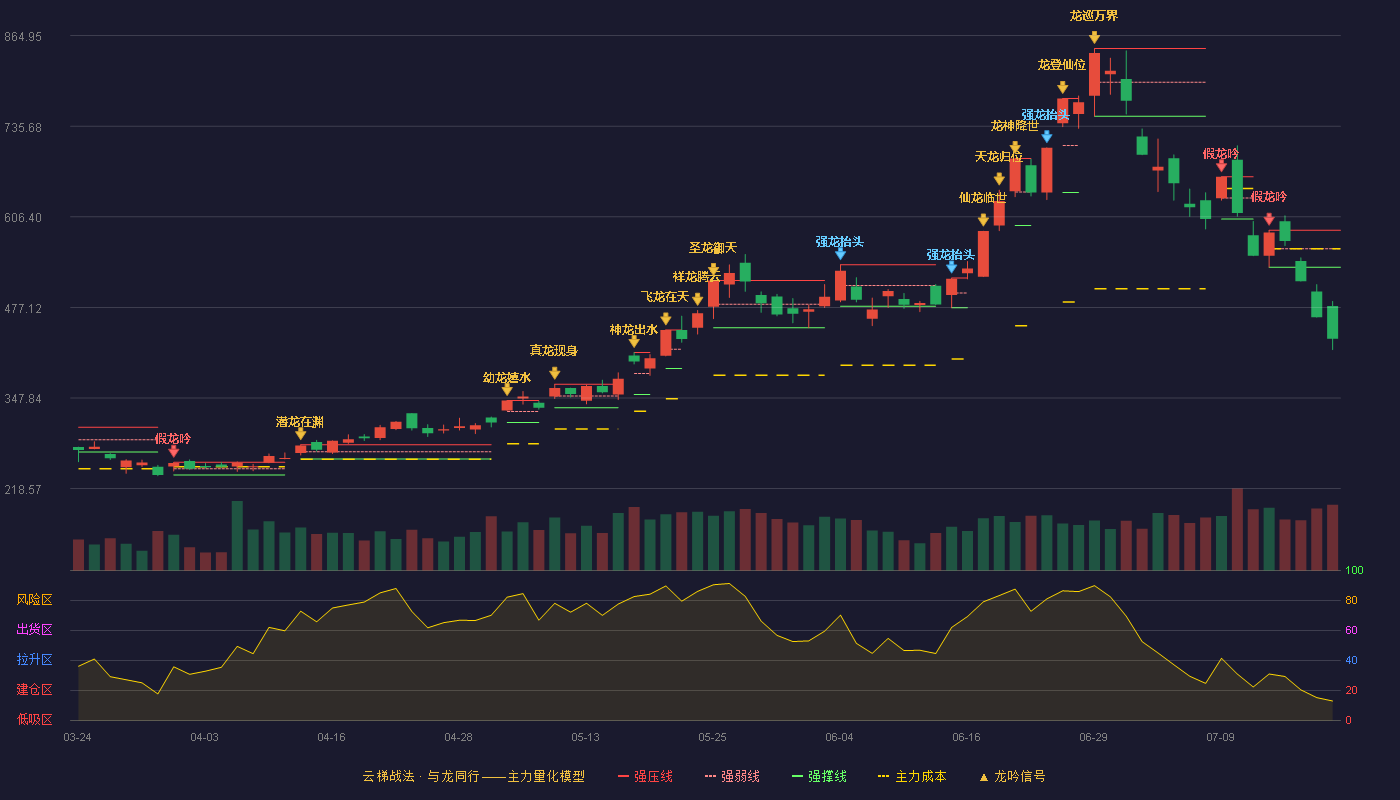
Task: Click the last green candle on the chart
Action: point(1332,322)
